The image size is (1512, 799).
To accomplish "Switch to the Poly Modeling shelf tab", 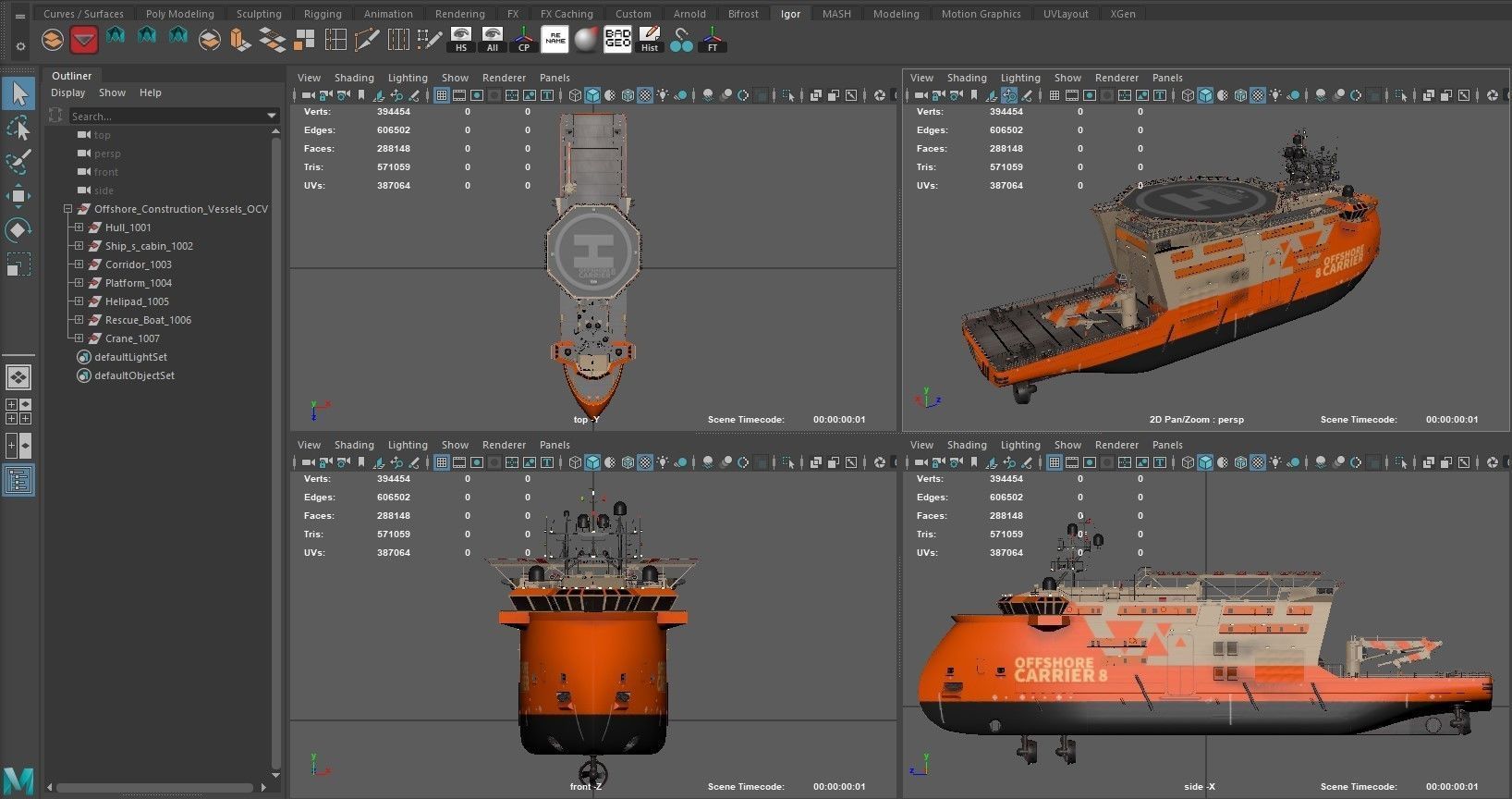I will pos(179,14).
